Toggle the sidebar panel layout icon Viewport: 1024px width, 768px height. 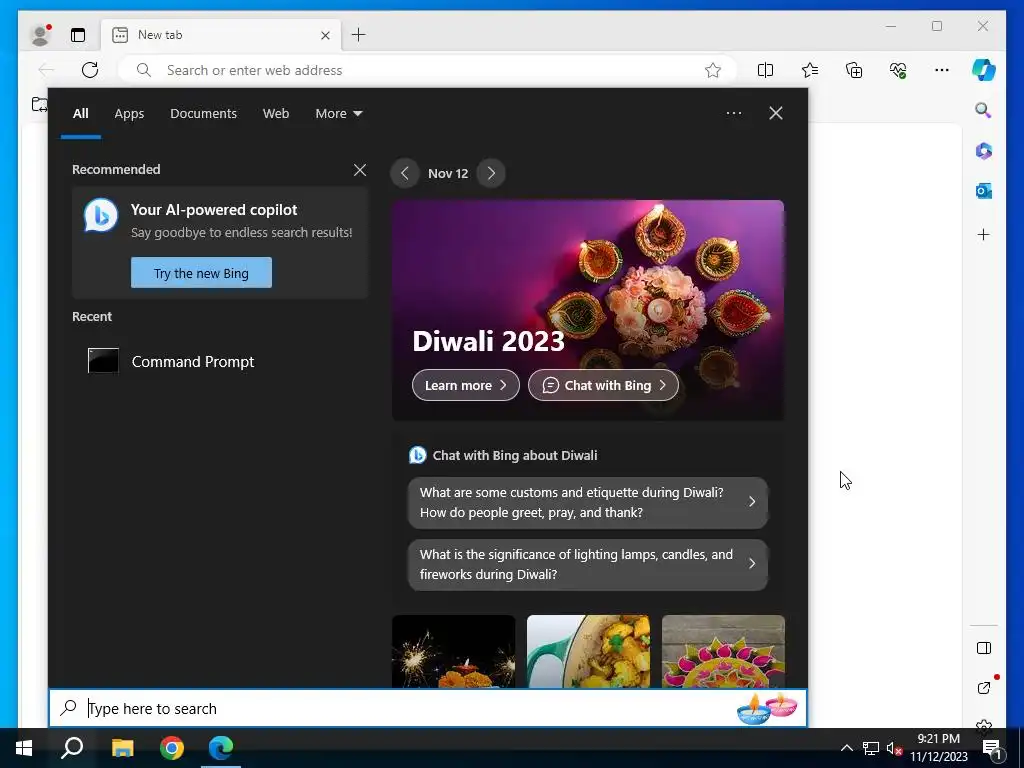tap(984, 648)
